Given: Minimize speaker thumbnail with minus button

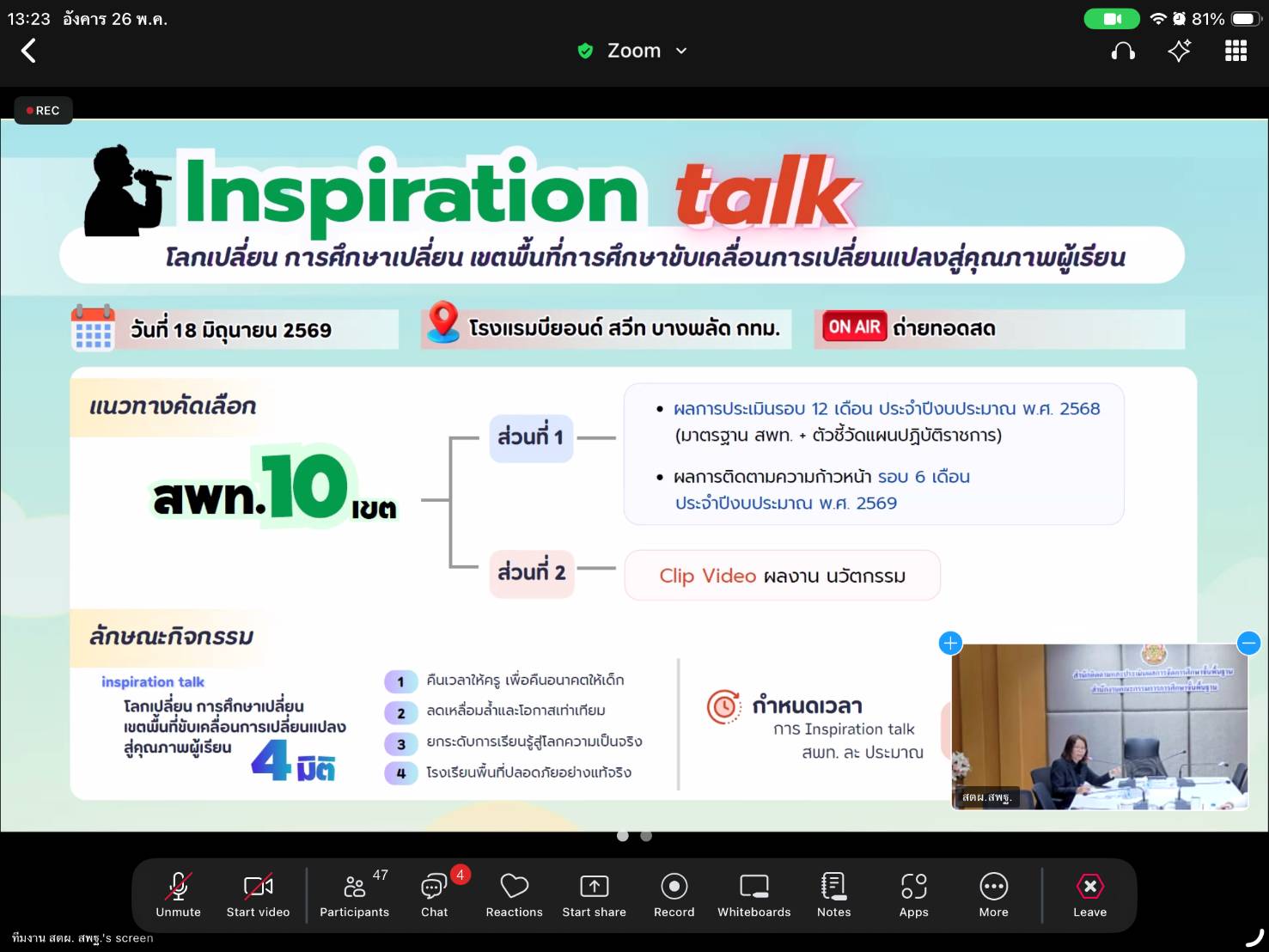Looking at the screenshot, I should point(1248,643).
